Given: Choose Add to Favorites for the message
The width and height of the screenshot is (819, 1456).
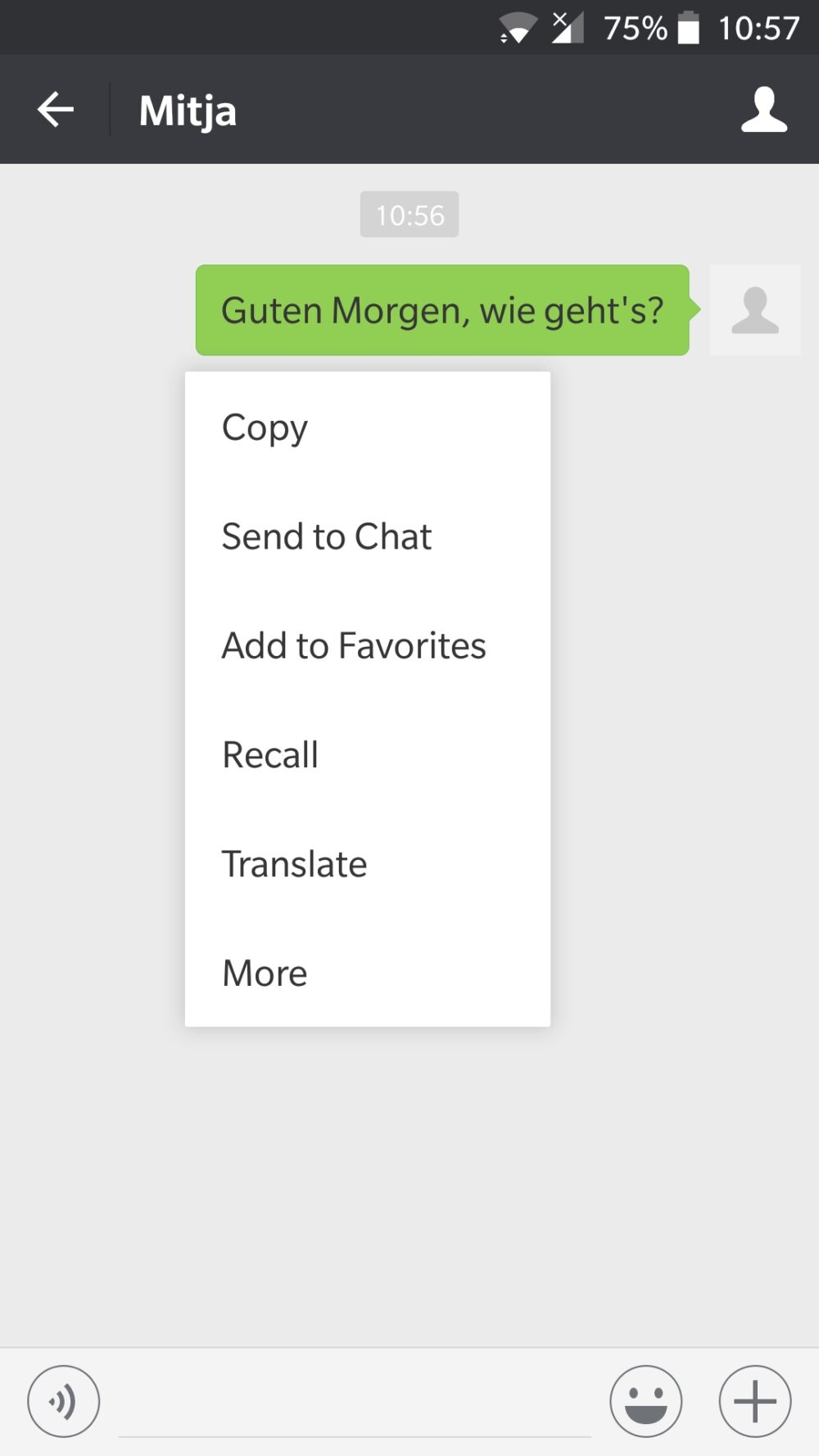Looking at the screenshot, I should 352,645.
